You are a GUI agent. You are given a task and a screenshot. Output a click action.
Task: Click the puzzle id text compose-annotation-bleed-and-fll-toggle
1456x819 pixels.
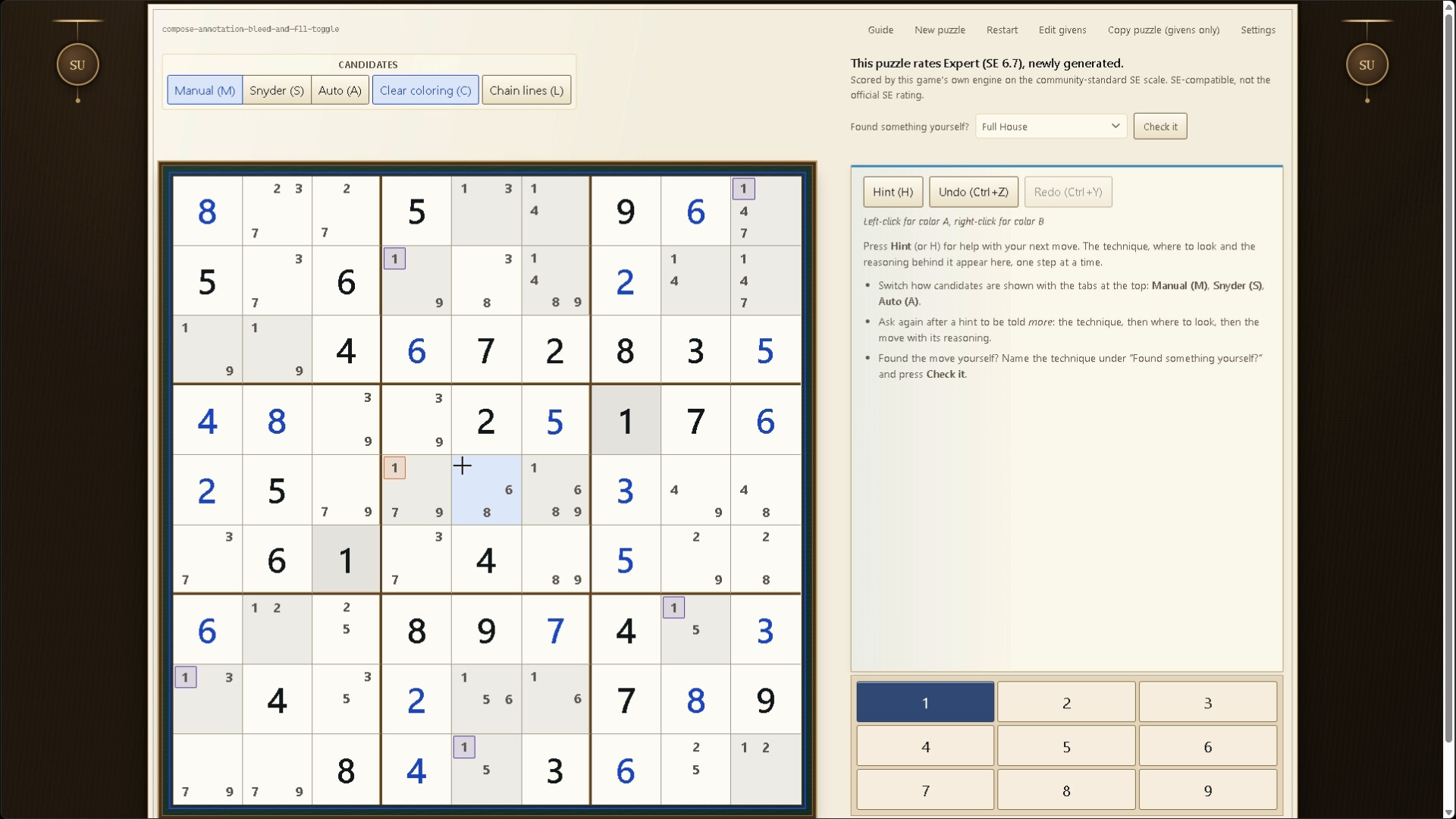(x=250, y=29)
